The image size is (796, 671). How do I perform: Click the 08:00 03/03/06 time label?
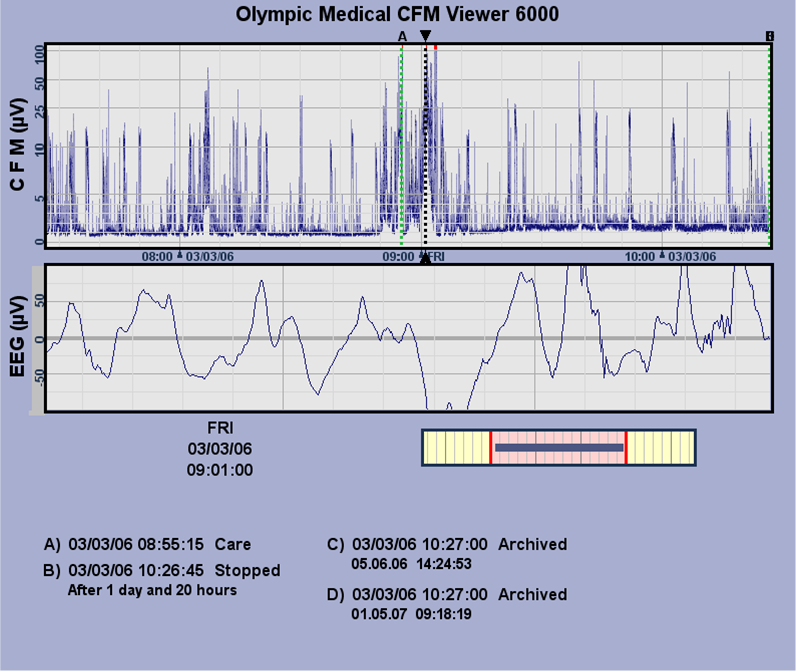click(x=187, y=256)
